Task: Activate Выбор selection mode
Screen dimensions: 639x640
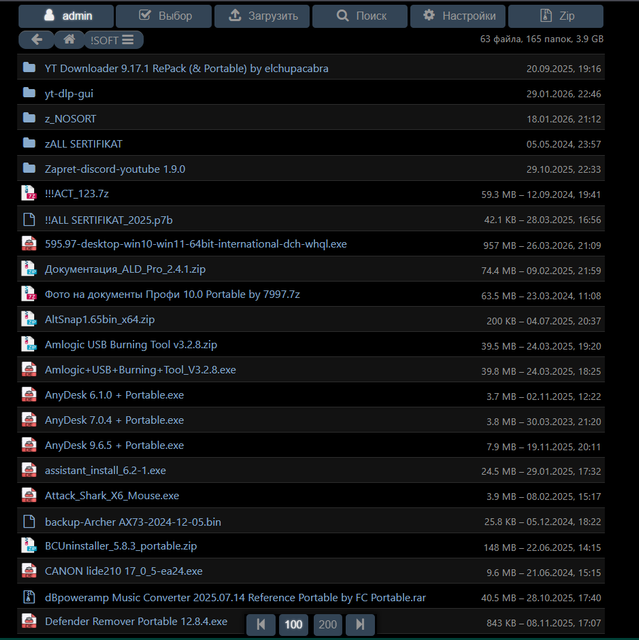Action: pos(164,16)
